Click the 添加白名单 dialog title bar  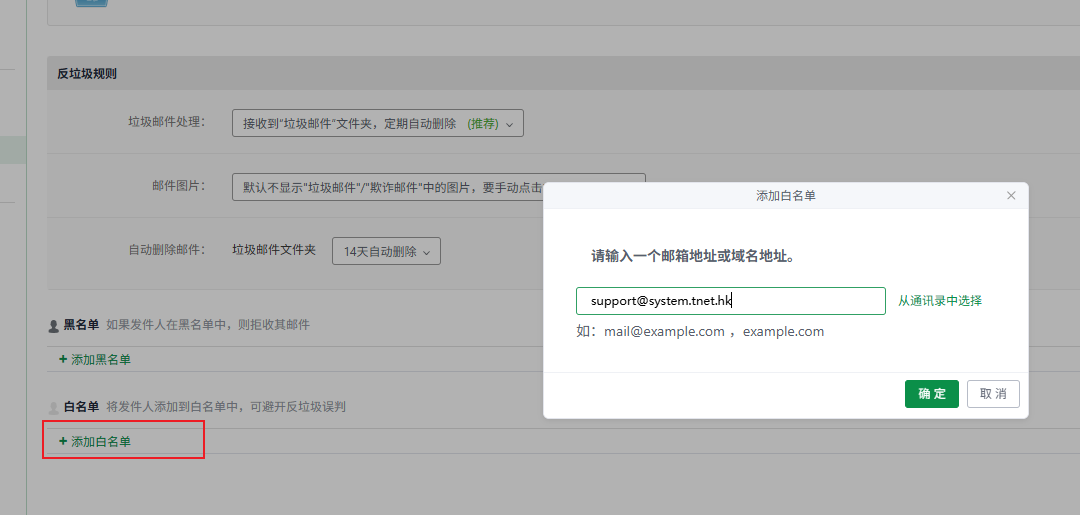click(x=785, y=196)
